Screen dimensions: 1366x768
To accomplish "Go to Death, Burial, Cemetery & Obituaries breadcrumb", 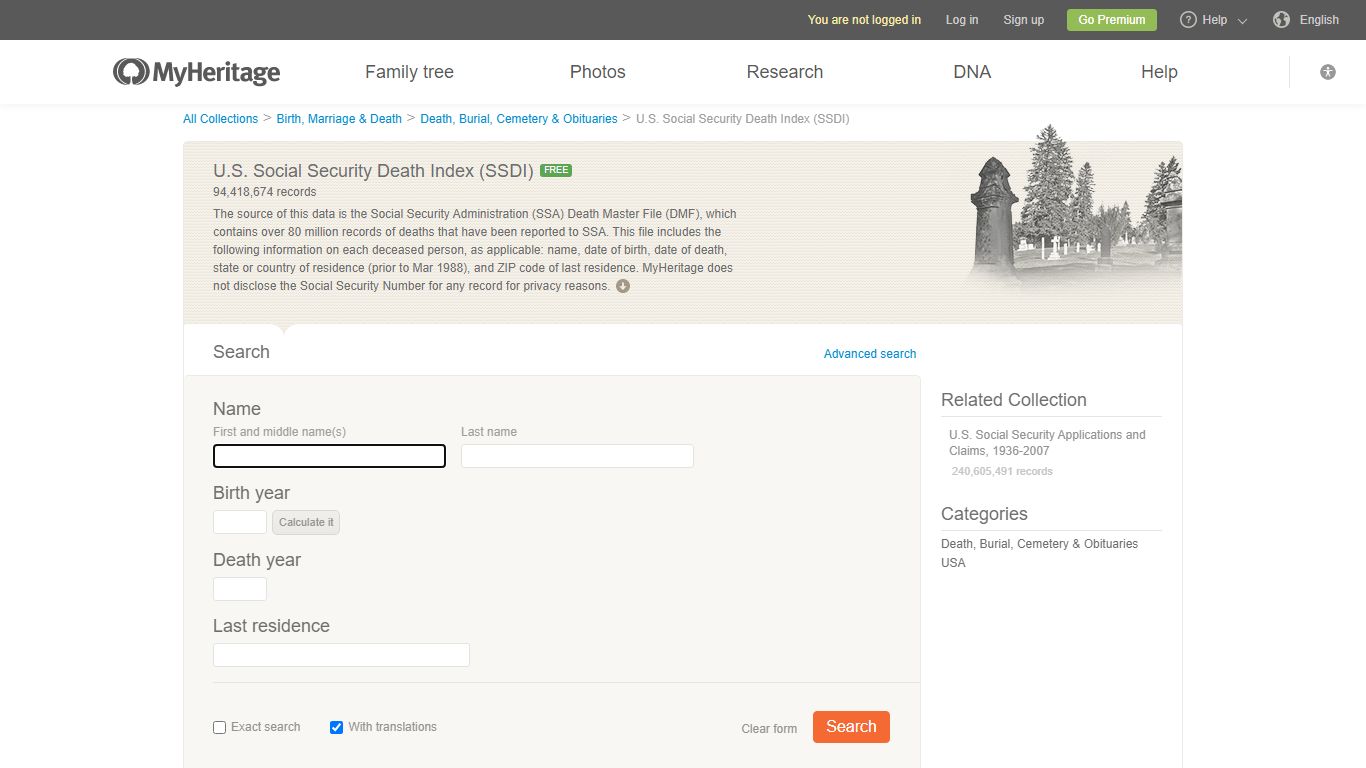I will point(519,119).
